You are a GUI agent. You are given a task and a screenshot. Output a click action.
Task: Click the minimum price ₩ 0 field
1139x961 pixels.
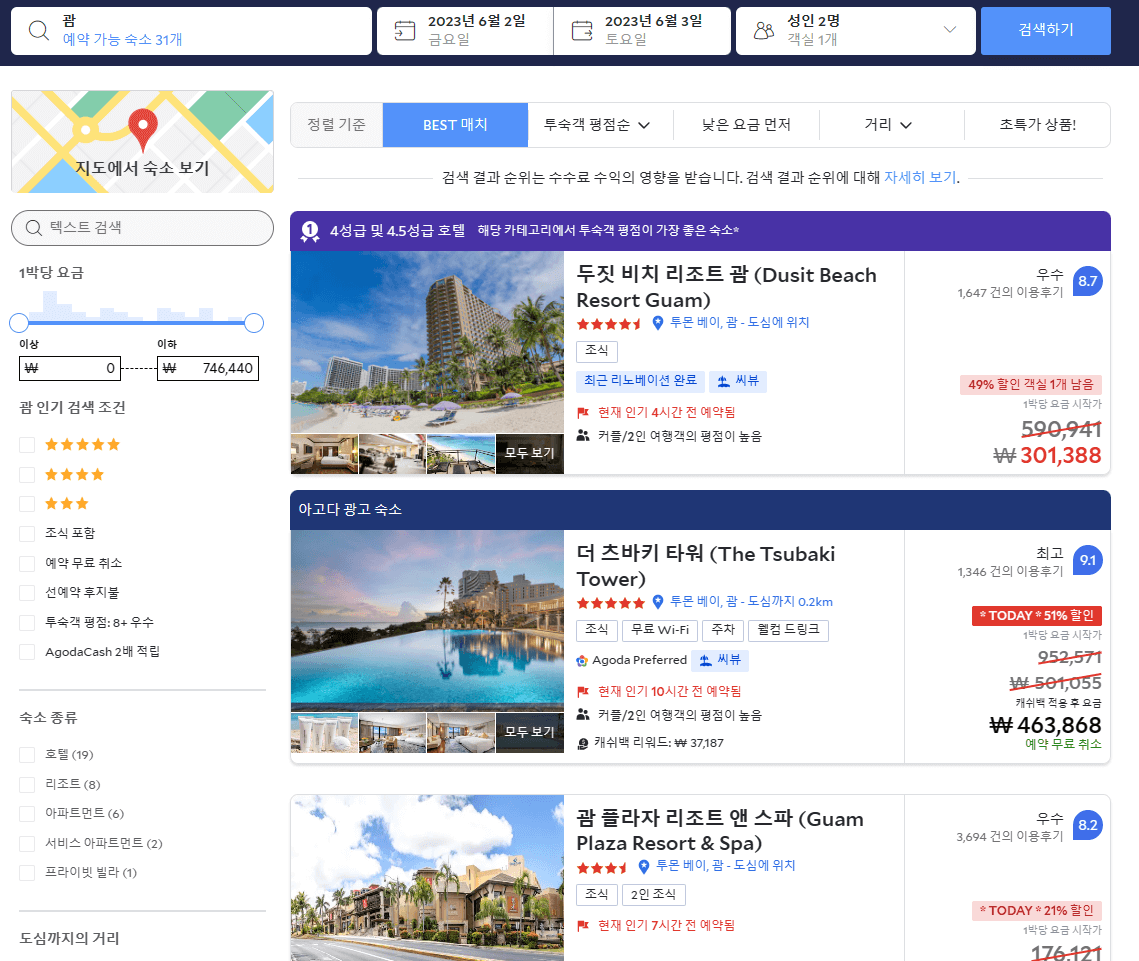(70, 368)
